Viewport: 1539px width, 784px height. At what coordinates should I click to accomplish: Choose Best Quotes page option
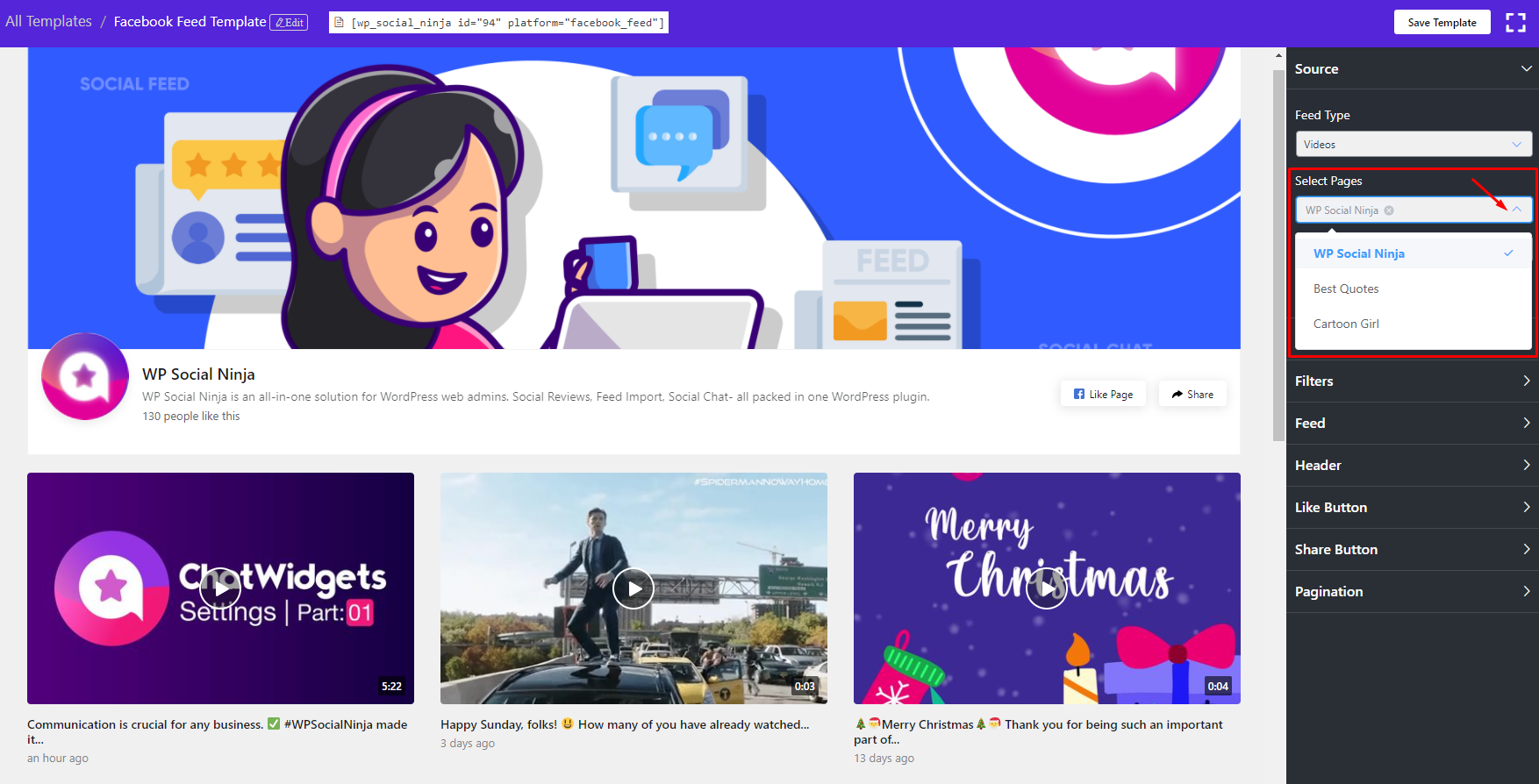pyautogui.click(x=1414, y=289)
